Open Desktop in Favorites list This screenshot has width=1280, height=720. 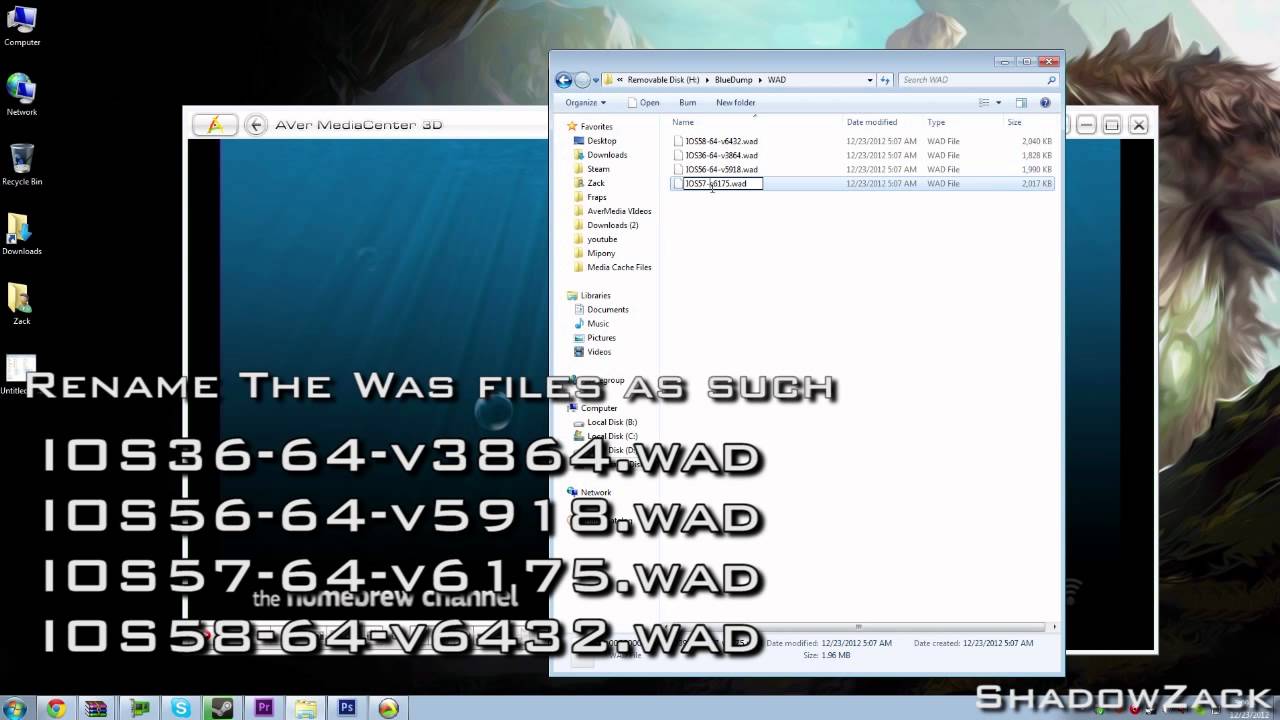pos(601,141)
